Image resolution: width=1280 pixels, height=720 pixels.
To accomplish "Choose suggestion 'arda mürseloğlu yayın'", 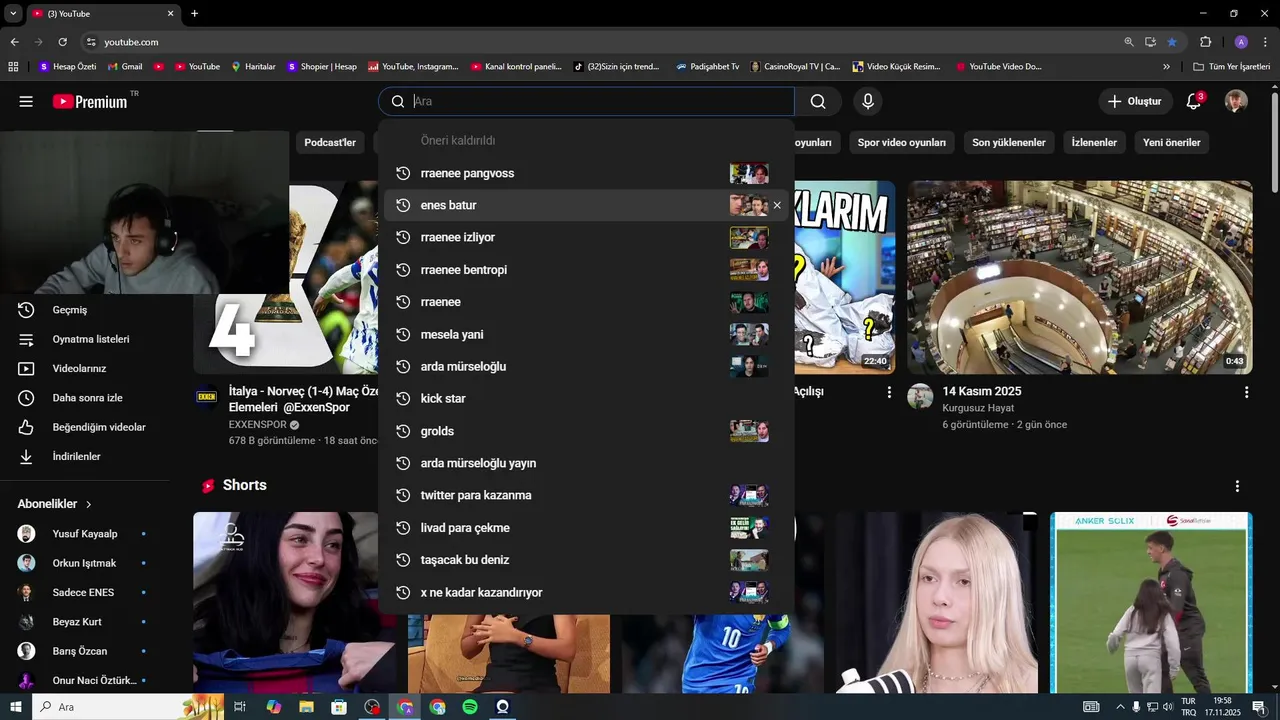I will click(586, 463).
